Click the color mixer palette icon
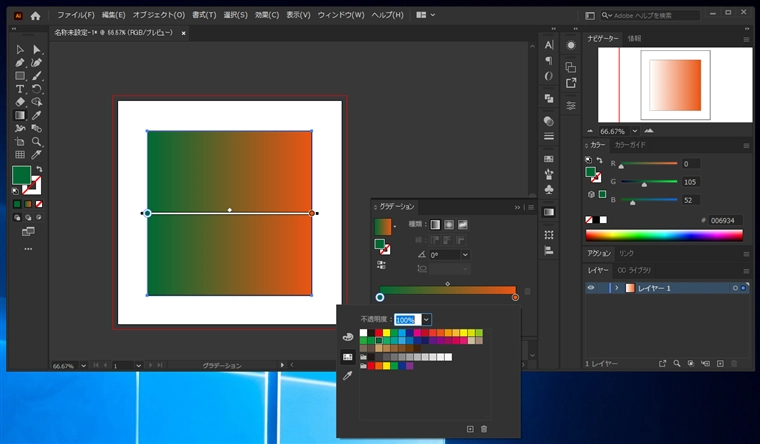The width and height of the screenshot is (760, 444). pos(347,337)
